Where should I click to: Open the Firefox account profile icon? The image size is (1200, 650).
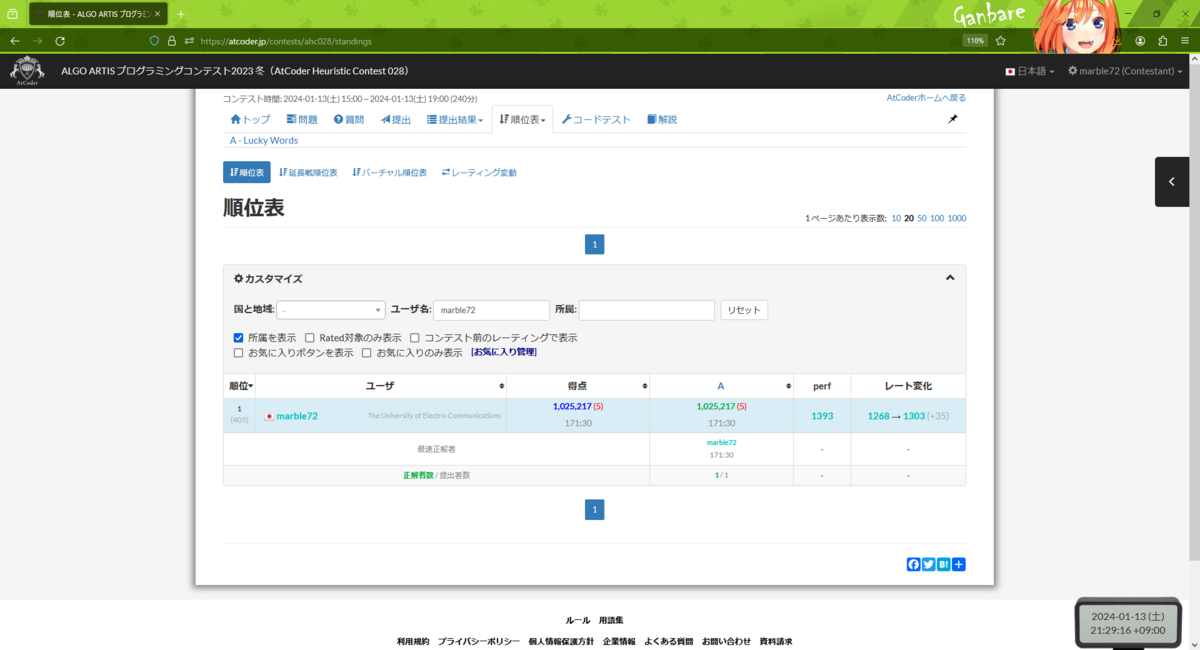point(1140,41)
